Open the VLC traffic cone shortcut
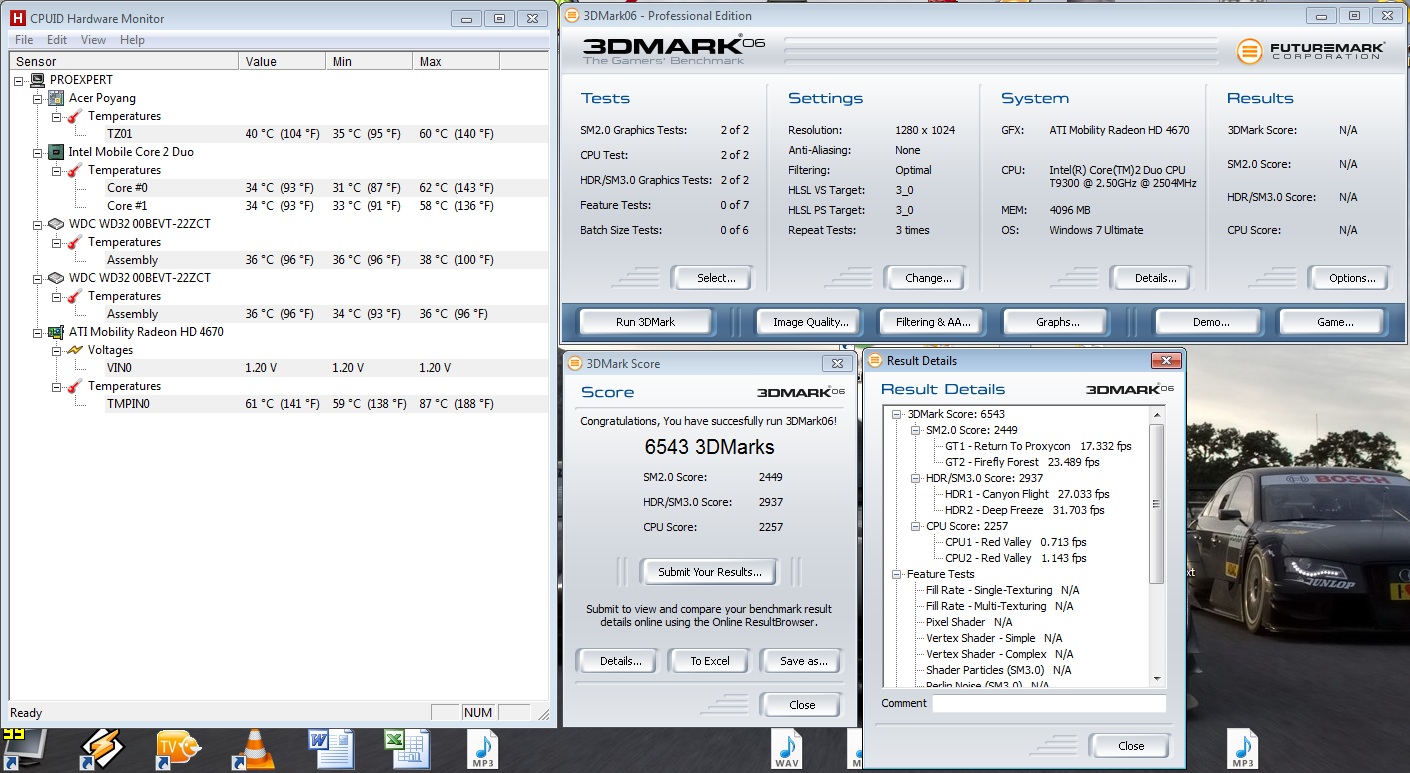The height and width of the screenshot is (773, 1410). [253, 751]
